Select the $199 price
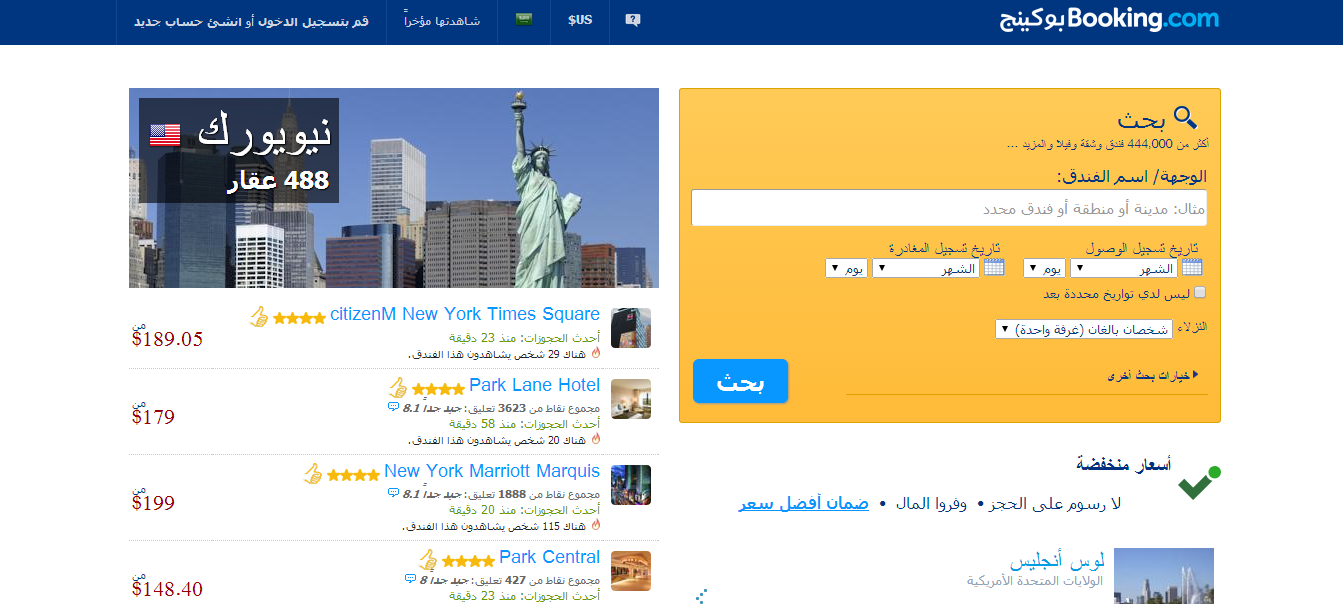 pos(153,502)
